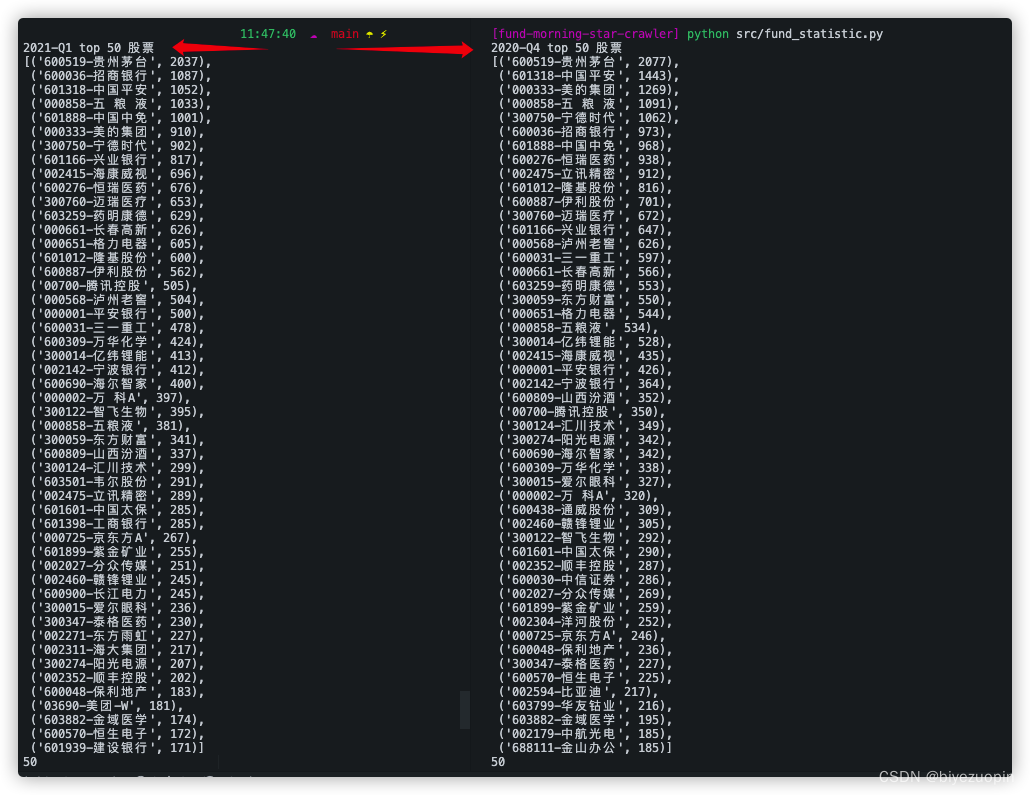1030x795 pixels.
Task: Select the 000333-美的集团 row with 1269
Action: [x=589, y=90]
